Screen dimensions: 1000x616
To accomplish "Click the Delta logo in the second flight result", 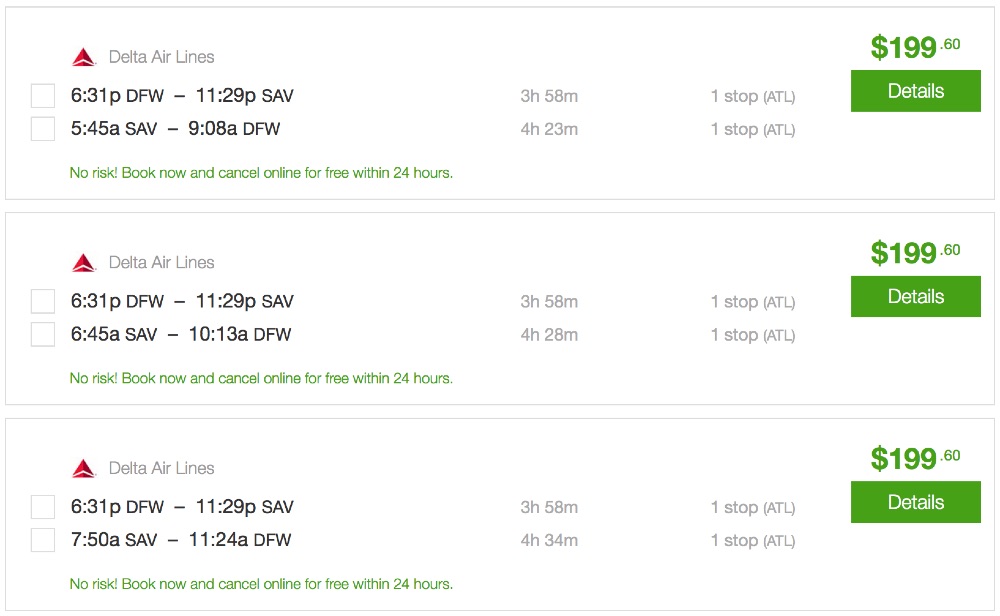I will (x=84, y=263).
